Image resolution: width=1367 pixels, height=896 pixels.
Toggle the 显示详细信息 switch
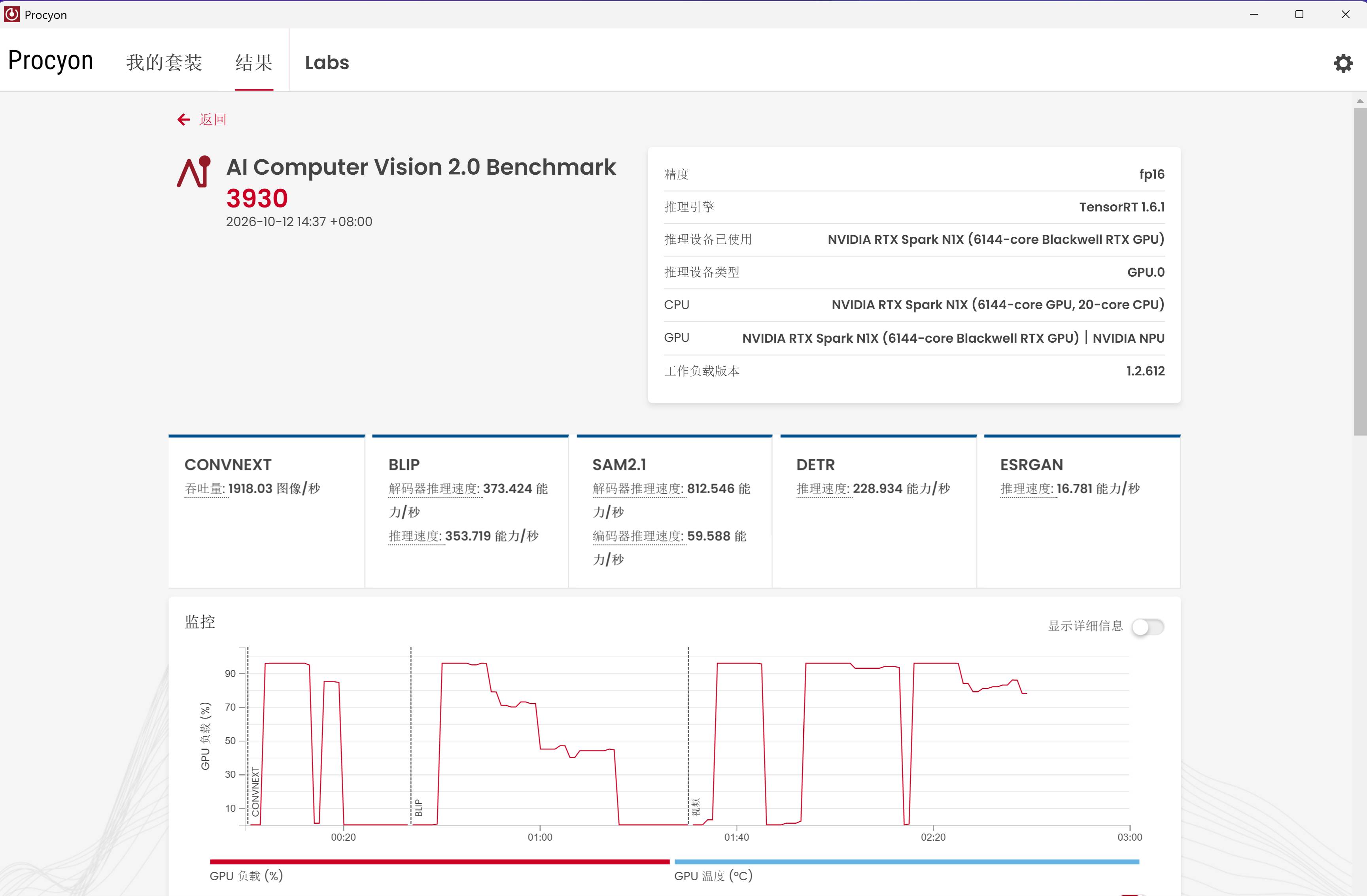1148,626
